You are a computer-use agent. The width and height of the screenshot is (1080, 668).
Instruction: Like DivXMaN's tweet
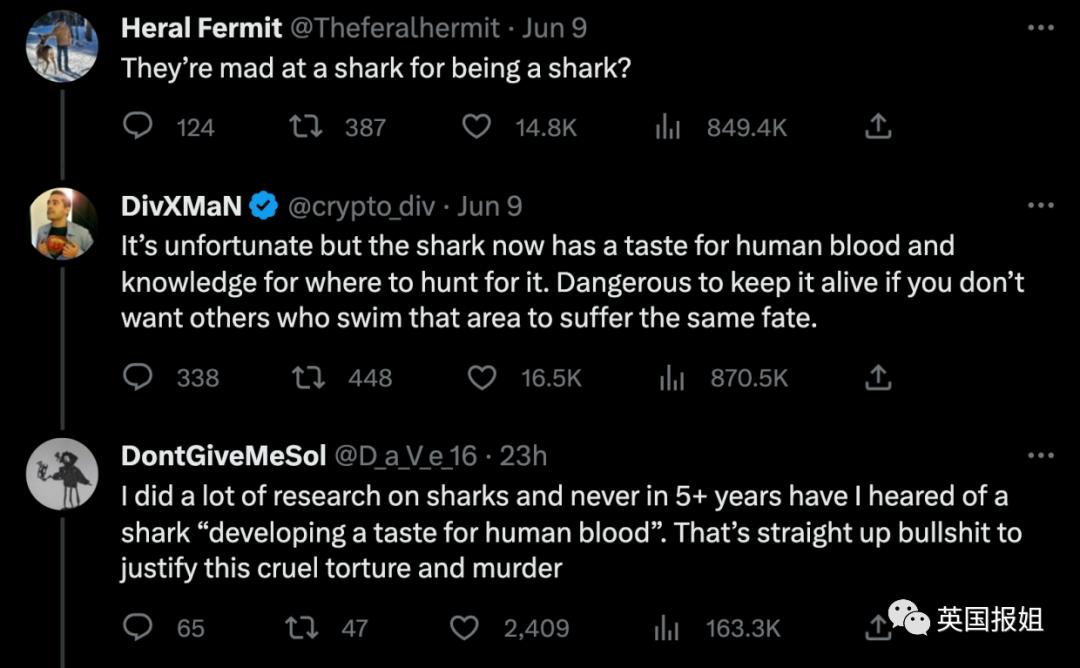(x=483, y=377)
